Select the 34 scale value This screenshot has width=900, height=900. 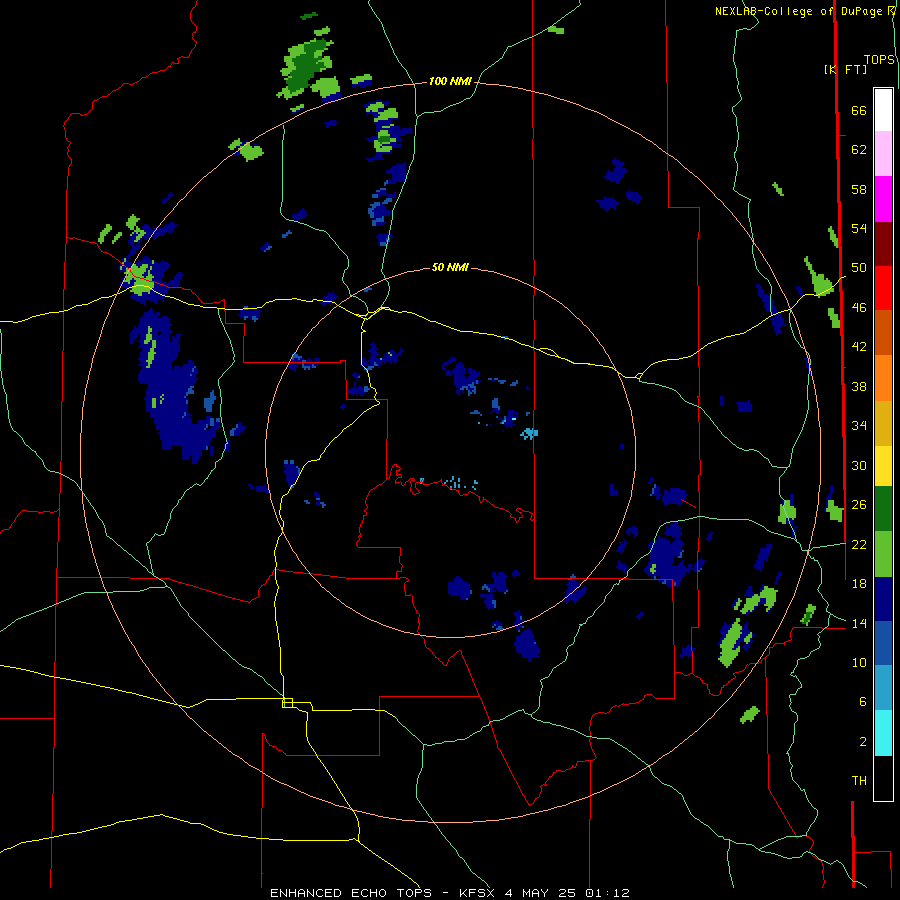coord(859,426)
